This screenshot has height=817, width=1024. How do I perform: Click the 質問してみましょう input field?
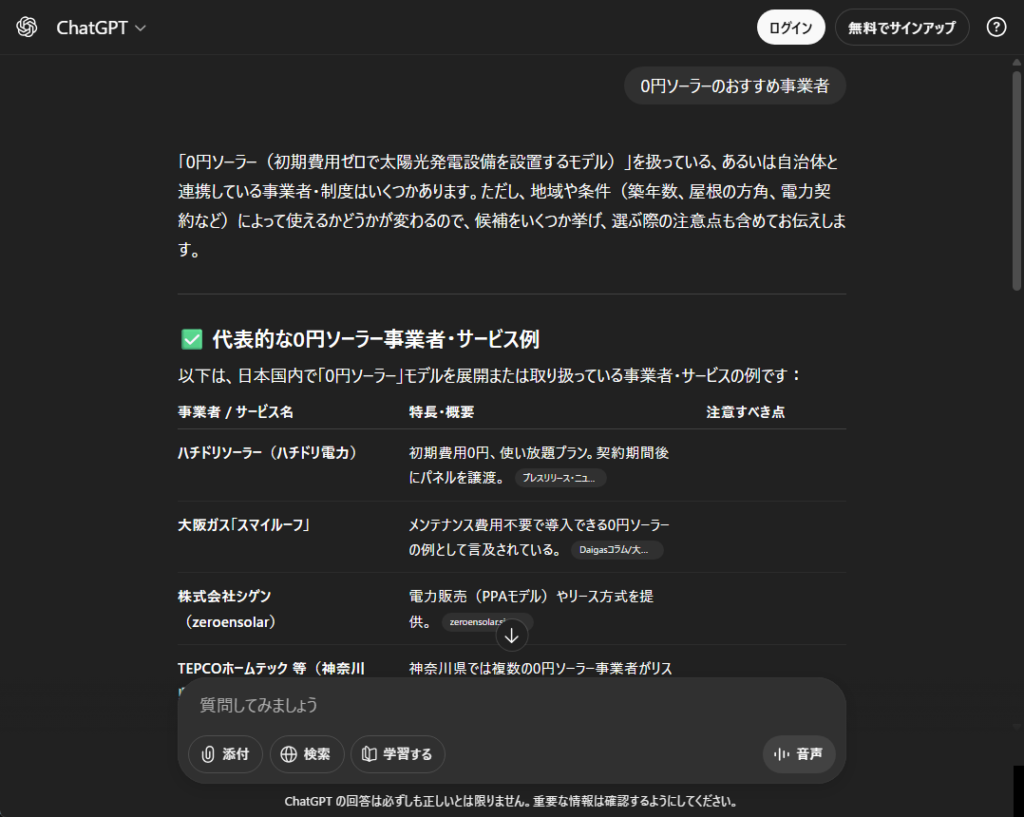tap(400, 705)
